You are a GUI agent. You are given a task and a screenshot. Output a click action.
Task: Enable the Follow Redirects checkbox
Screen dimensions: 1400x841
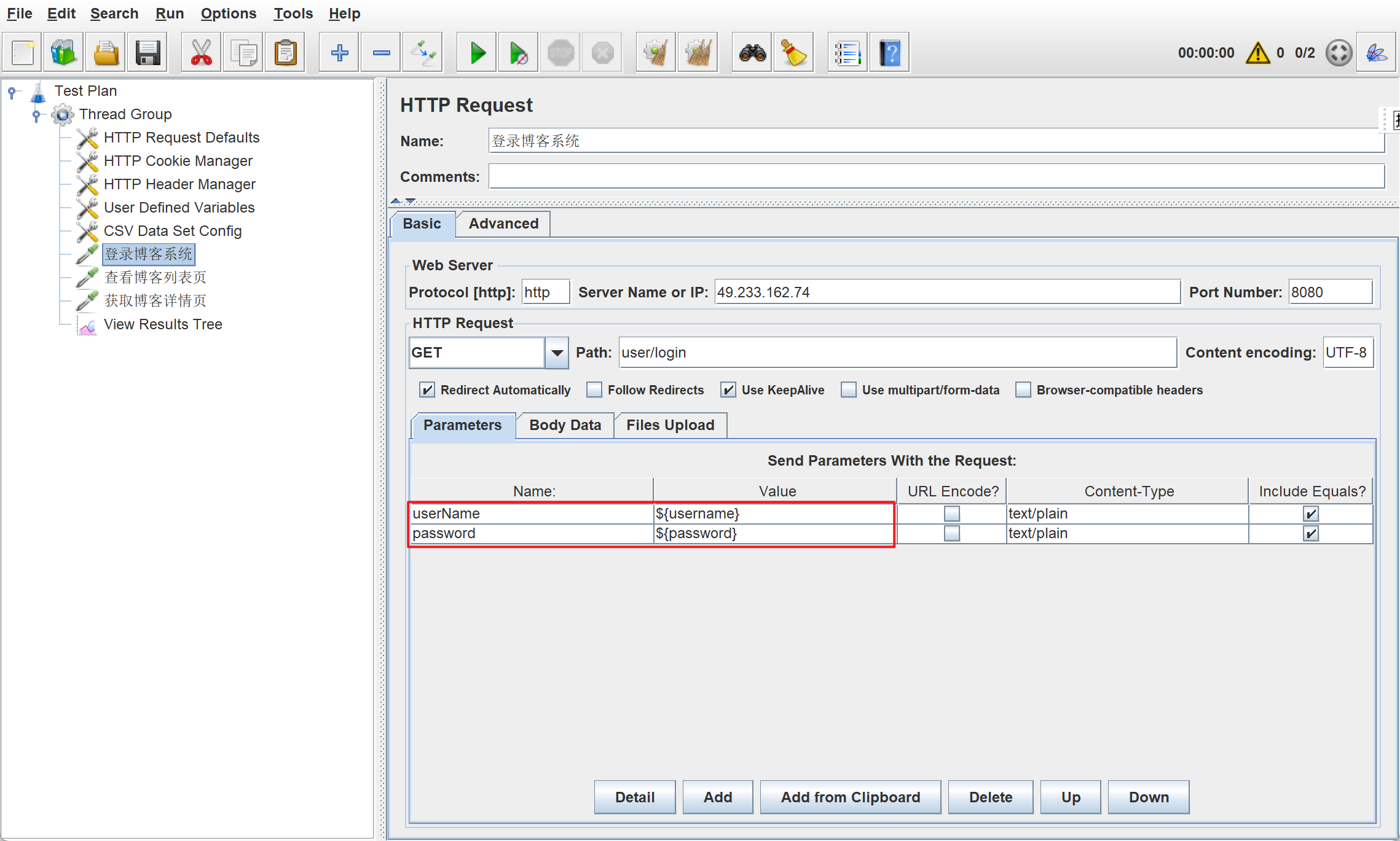click(x=594, y=390)
